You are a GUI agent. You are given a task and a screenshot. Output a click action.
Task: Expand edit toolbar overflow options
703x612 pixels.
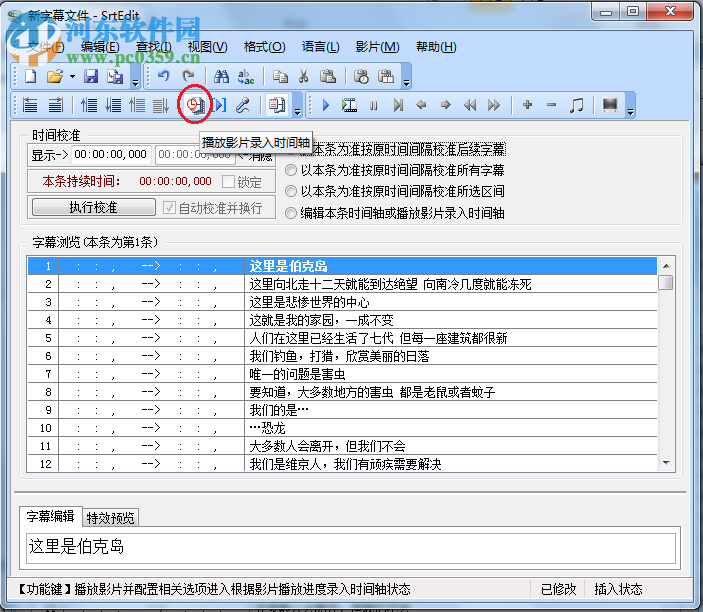click(406, 82)
